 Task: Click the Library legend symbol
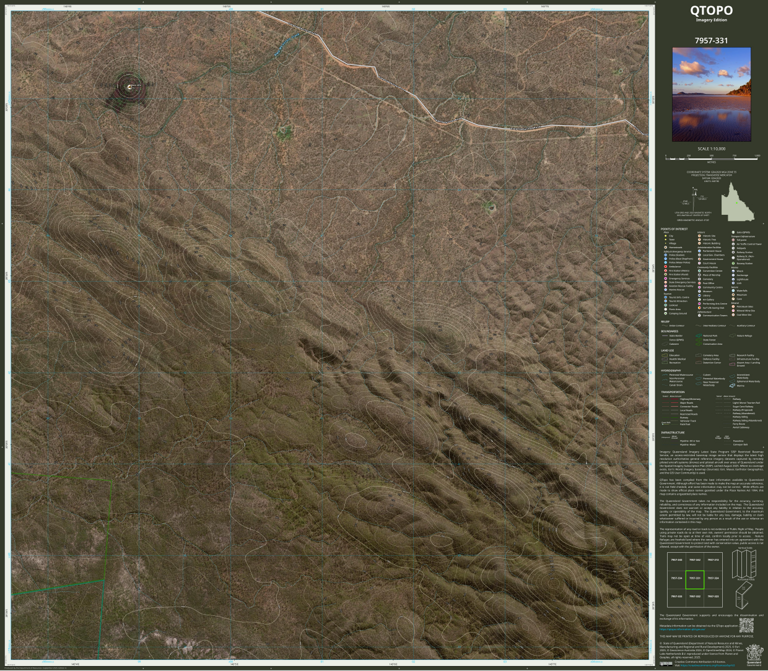[x=699, y=295]
